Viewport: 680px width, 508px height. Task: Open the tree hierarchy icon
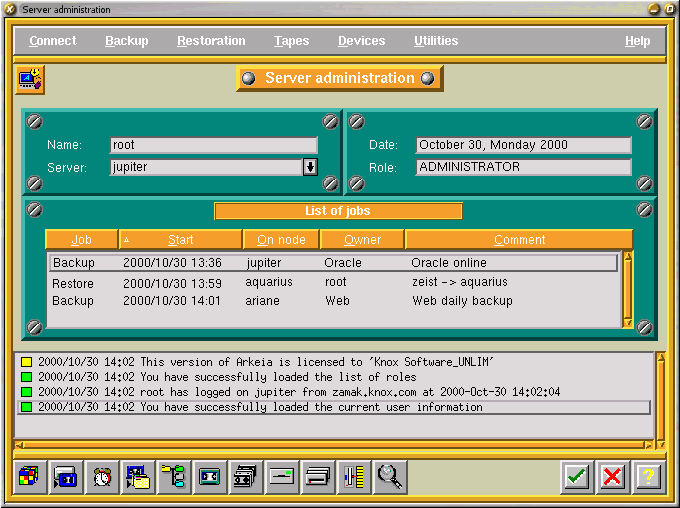(x=174, y=477)
